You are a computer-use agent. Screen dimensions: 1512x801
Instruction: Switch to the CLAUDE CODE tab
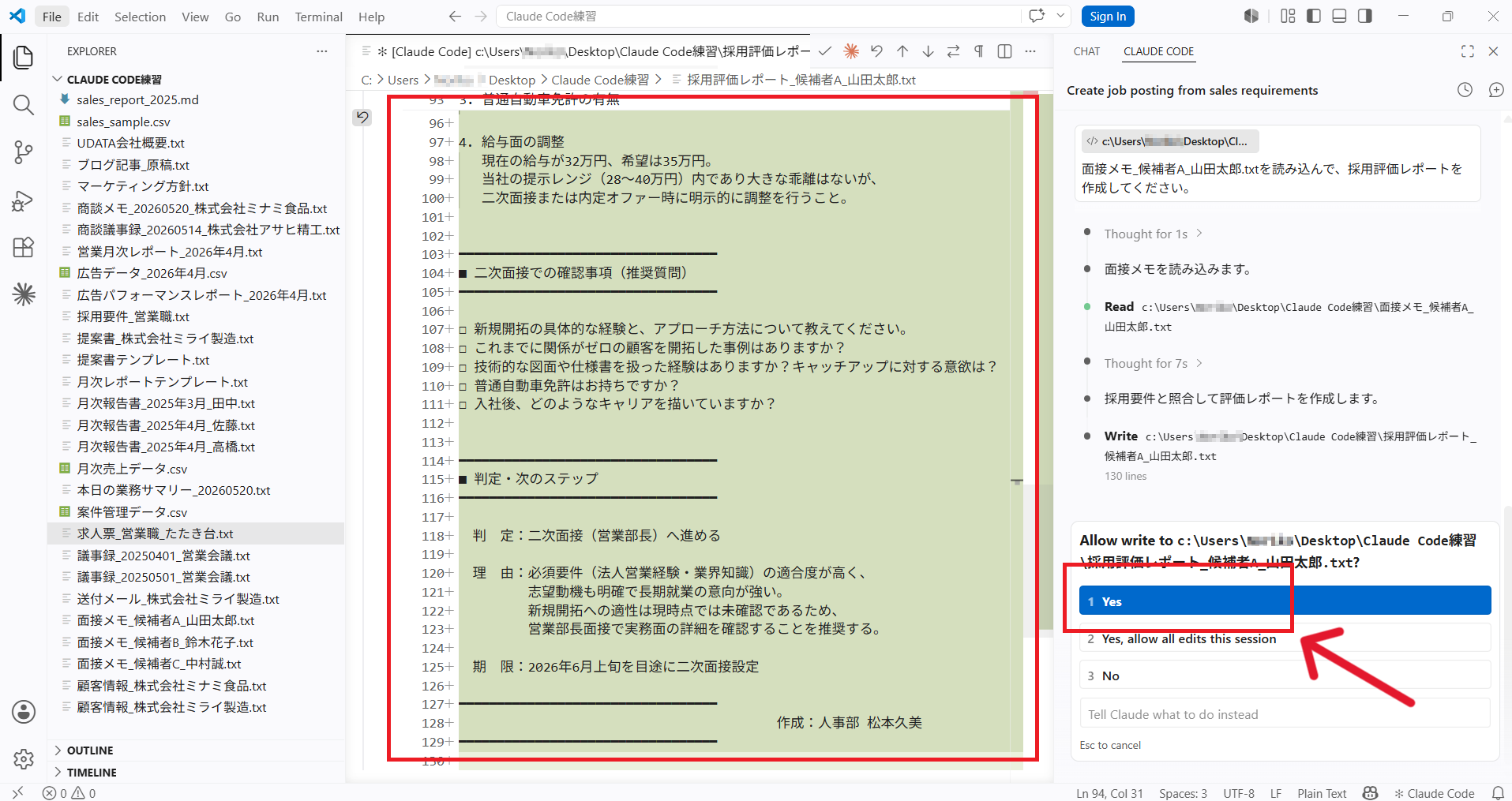pyautogui.click(x=1158, y=51)
